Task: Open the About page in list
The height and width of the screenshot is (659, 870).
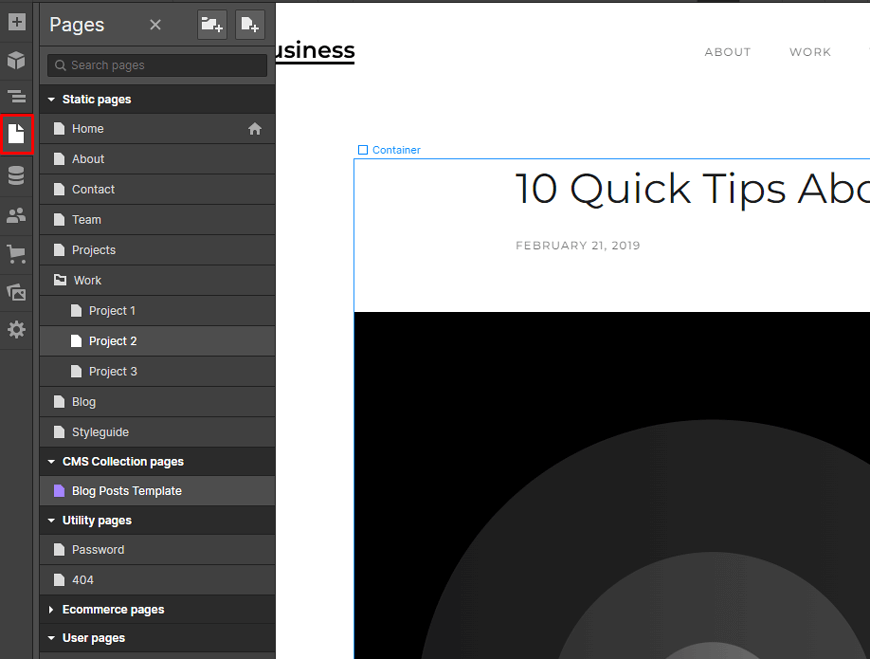Action: [x=158, y=159]
